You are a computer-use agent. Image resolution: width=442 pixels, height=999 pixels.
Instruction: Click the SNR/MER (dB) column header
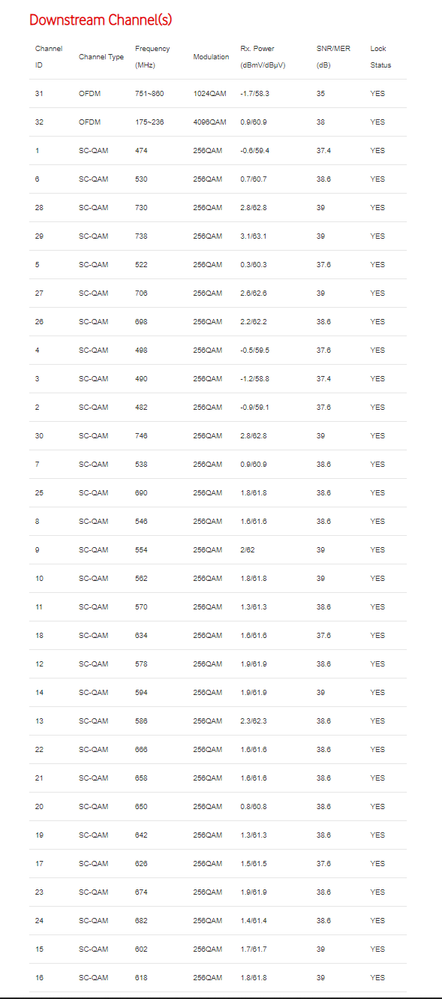[333, 57]
